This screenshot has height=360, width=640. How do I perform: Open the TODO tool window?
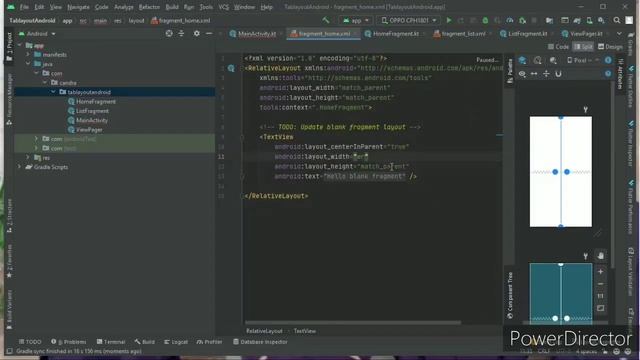pos(30,342)
